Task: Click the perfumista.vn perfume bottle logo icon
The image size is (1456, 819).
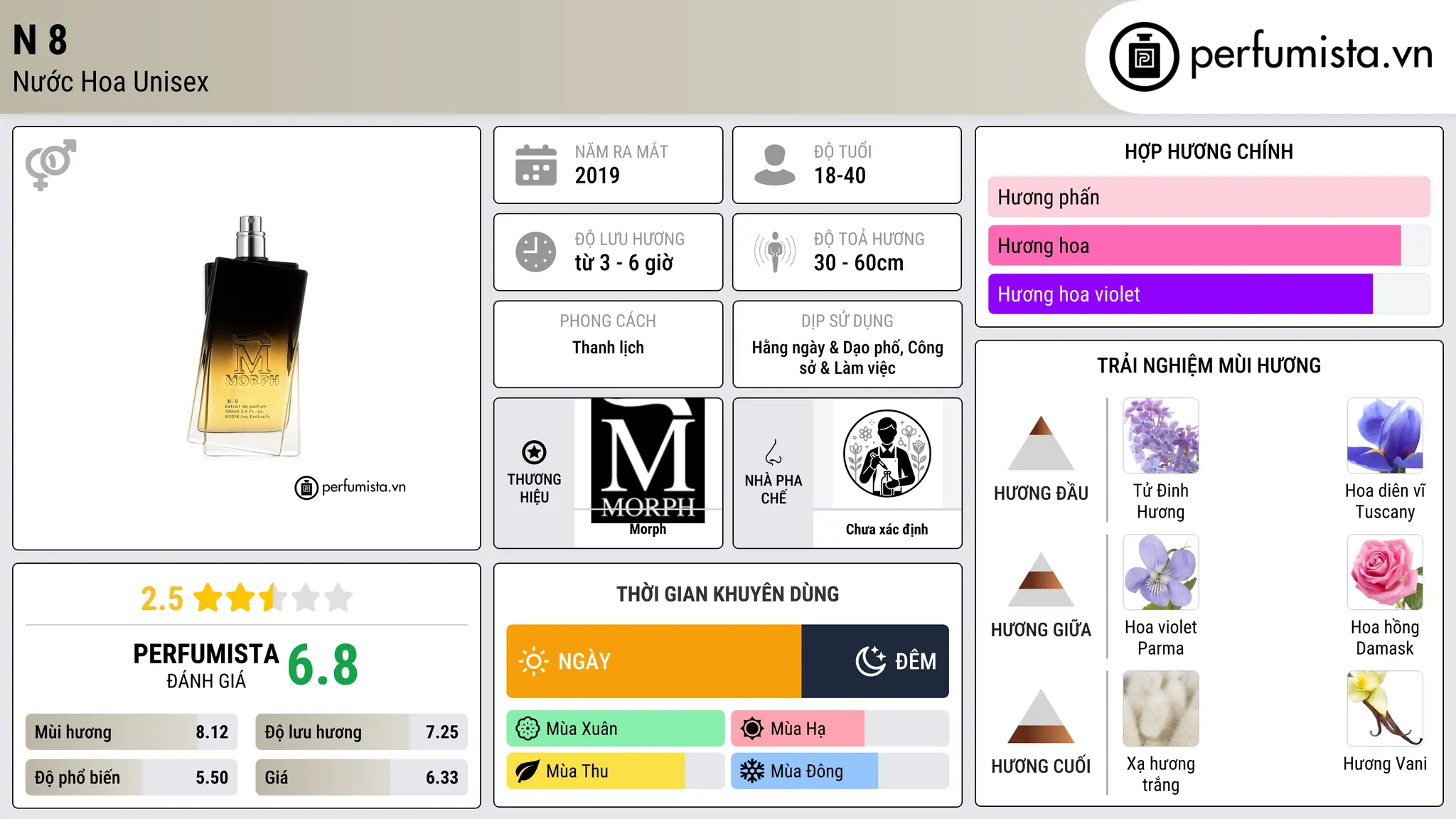Action: [x=1144, y=57]
